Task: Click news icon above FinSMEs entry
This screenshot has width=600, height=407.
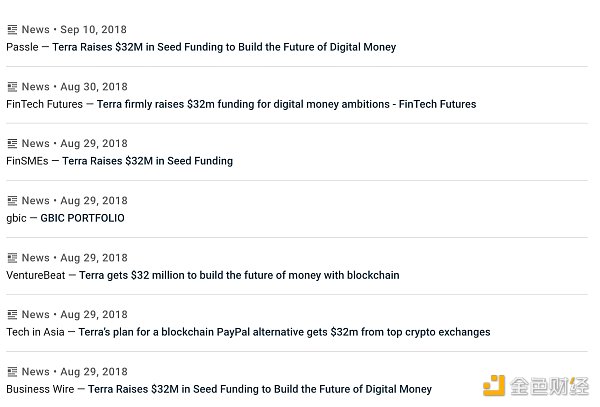Action: click(12, 143)
